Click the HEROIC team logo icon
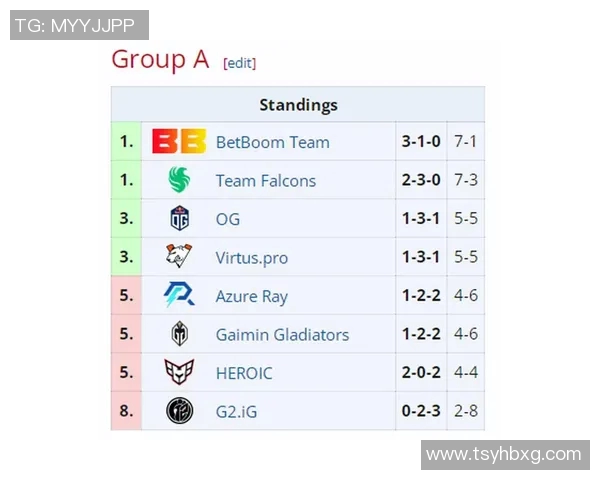The image size is (600, 480). (x=179, y=373)
